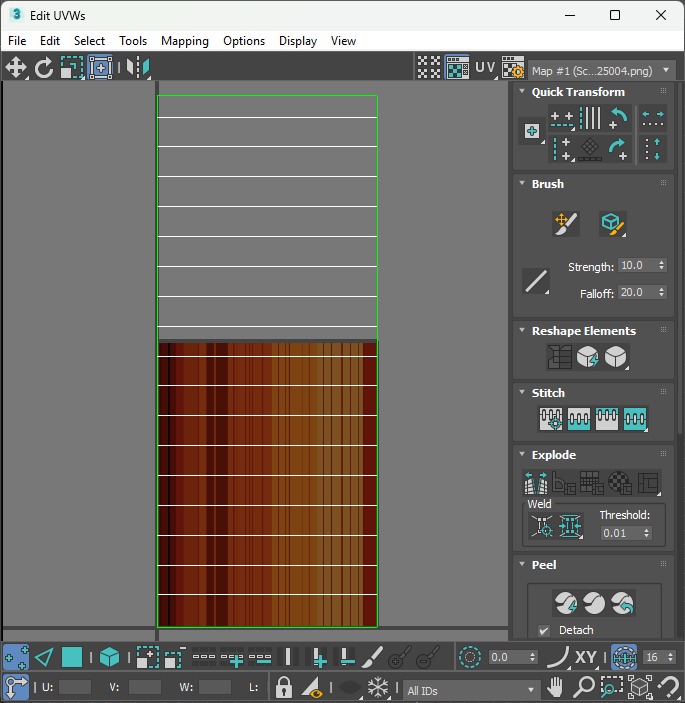Viewport: 685px width, 703px height.
Task: Toggle Peel Mode icon
Action: 594,603
